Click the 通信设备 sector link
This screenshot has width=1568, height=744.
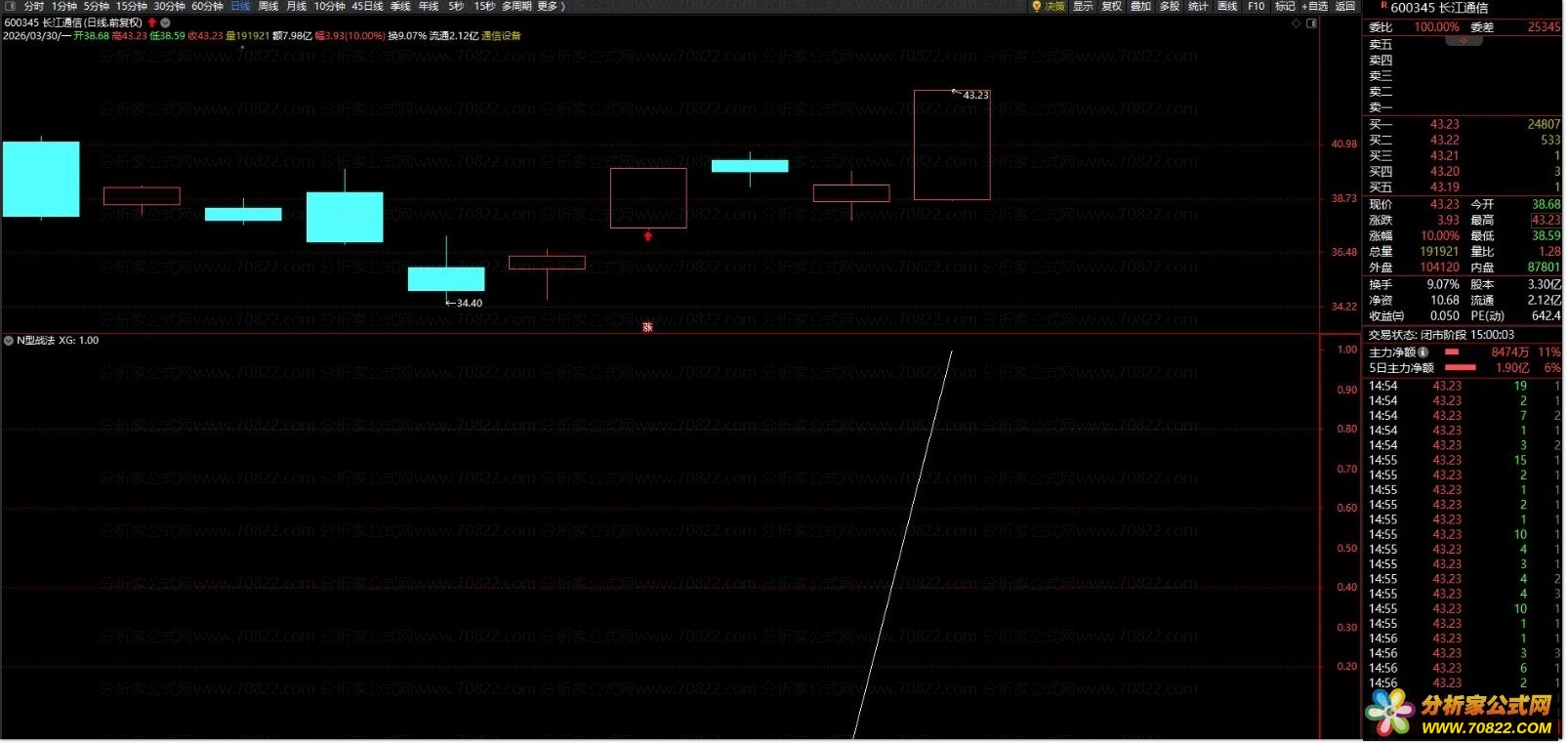click(502, 36)
